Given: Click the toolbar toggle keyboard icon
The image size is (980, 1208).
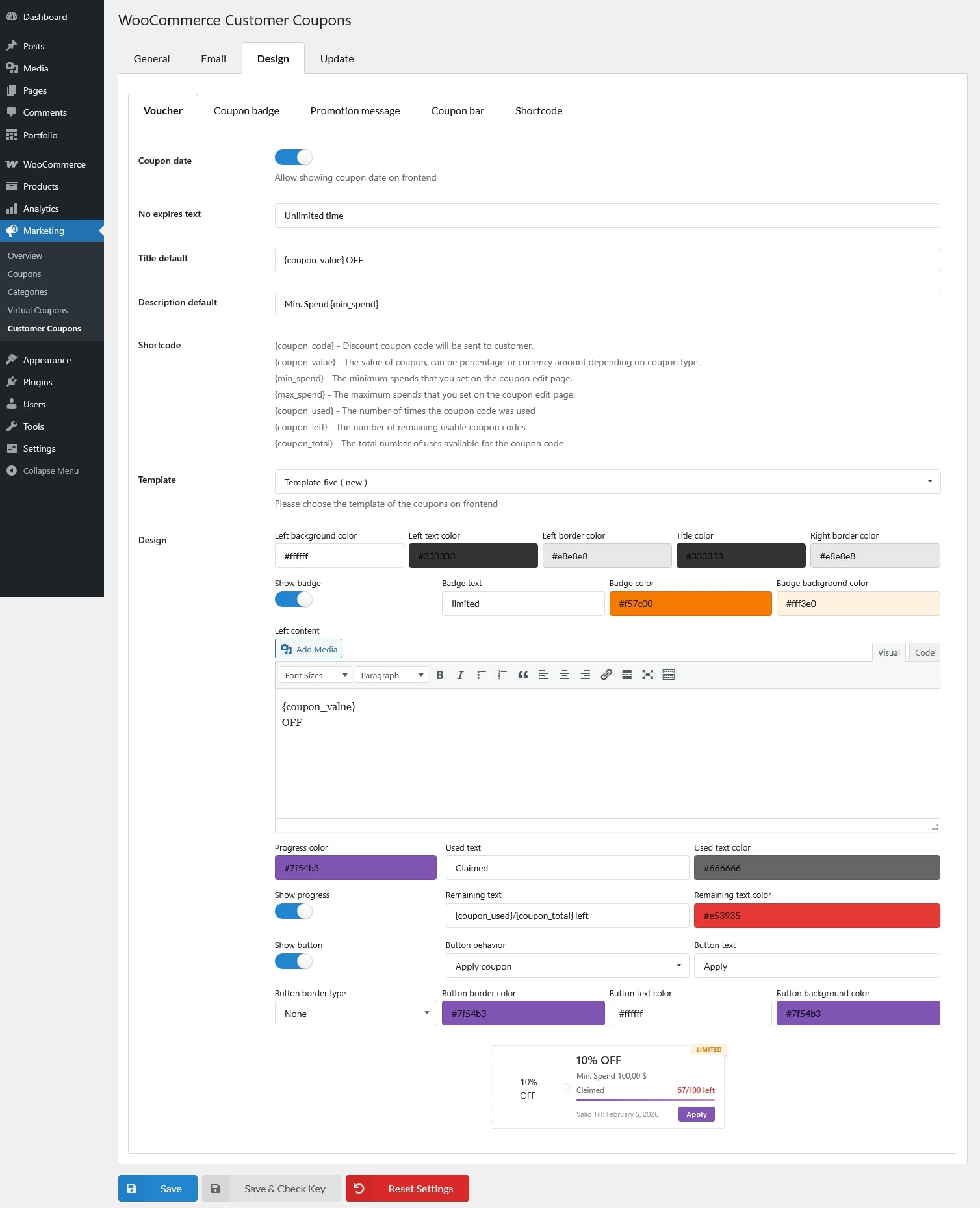Looking at the screenshot, I should pyautogui.click(x=668, y=675).
